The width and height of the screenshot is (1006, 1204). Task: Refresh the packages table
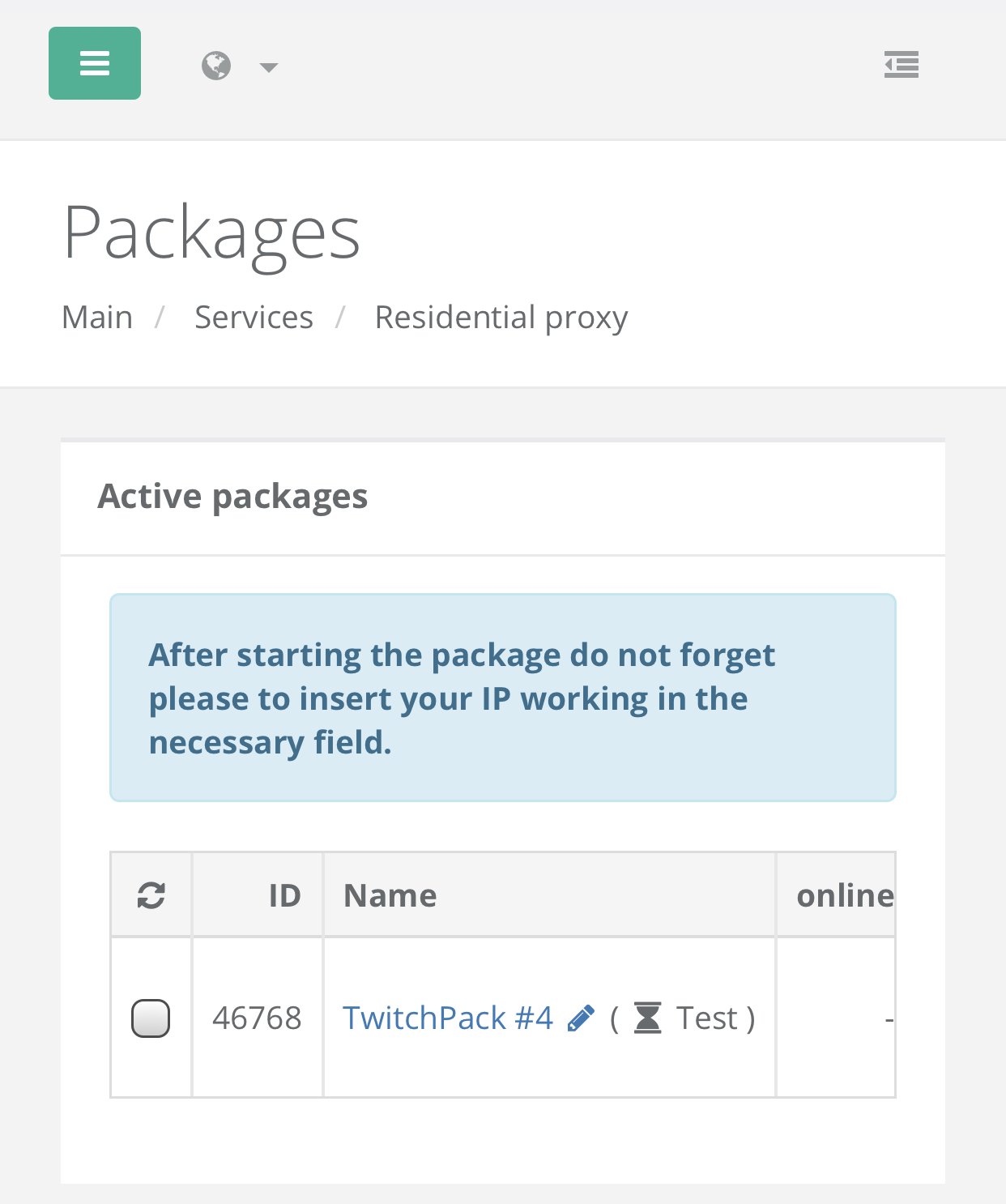[x=151, y=895]
